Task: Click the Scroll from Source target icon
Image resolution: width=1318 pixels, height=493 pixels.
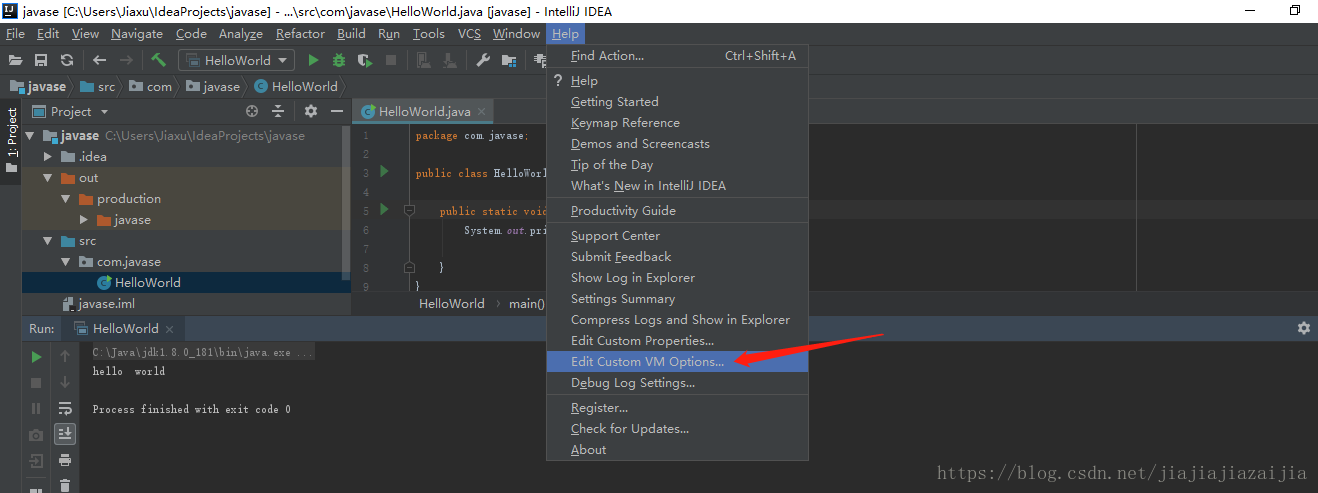Action: pyautogui.click(x=252, y=111)
